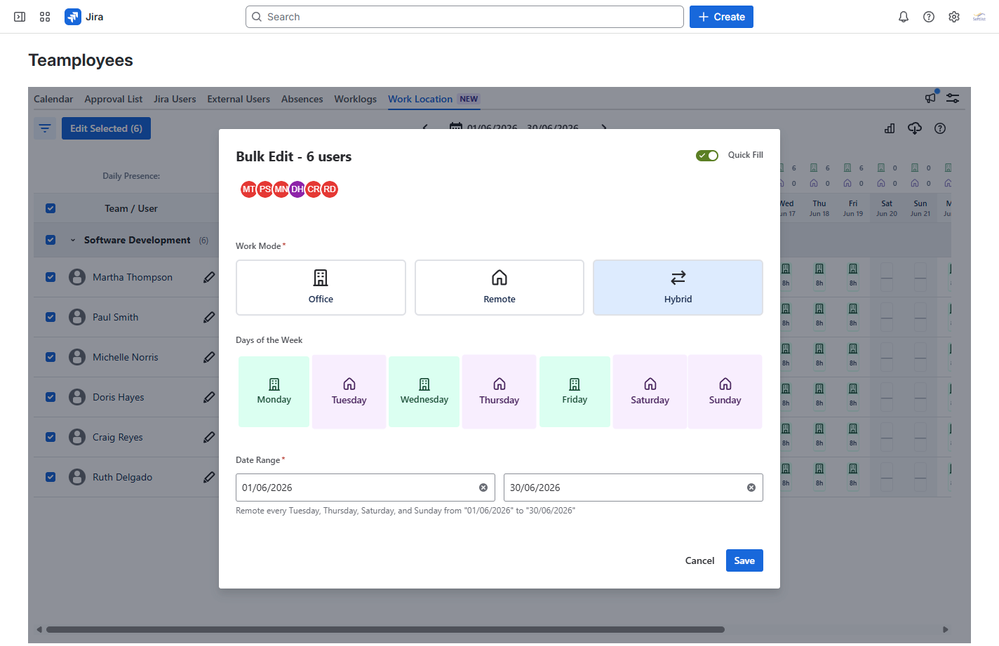The width and height of the screenshot is (999, 646).
Task: Open the configuration sliders icon
Action: (x=953, y=98)
